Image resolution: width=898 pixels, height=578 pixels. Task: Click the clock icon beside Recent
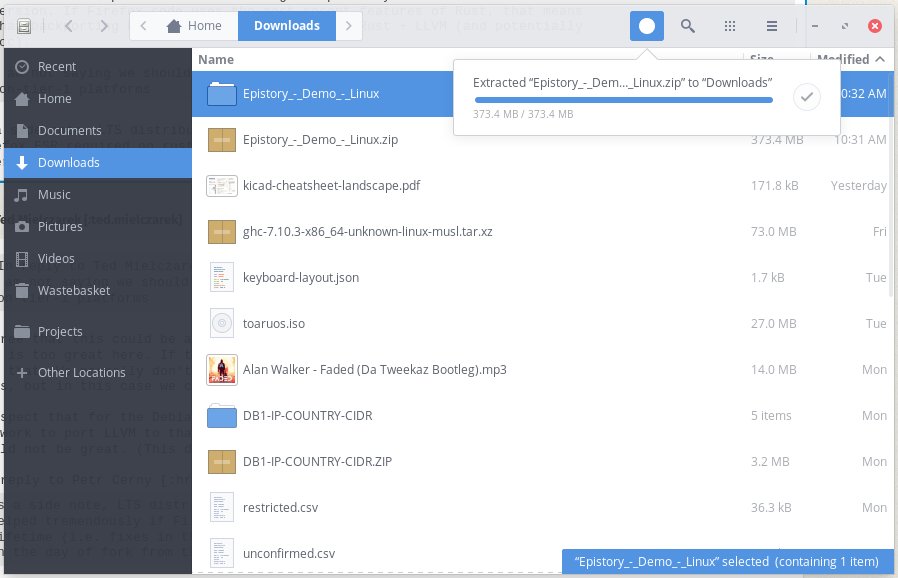point(22,67)
